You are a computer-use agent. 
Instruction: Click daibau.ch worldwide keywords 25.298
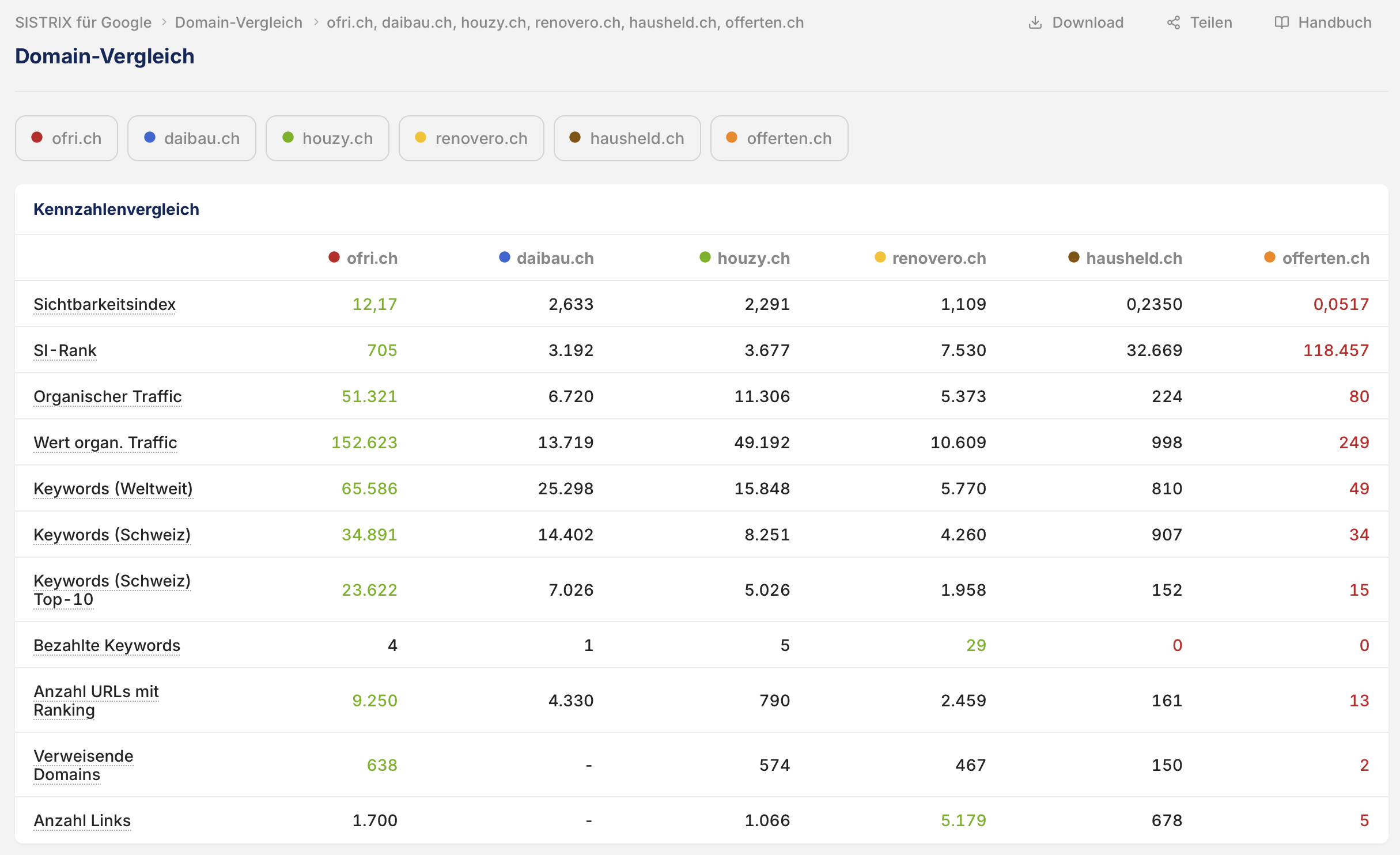[566, 489]
